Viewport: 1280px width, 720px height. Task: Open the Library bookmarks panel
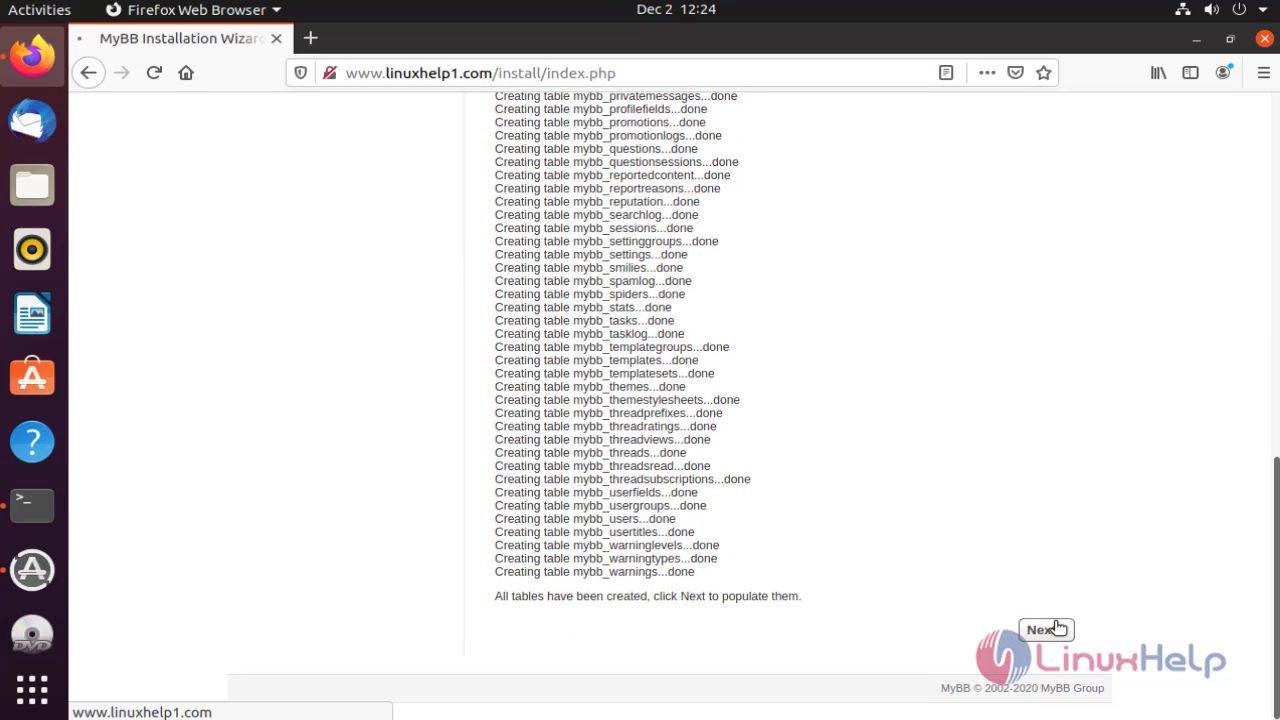(1158, 73)
